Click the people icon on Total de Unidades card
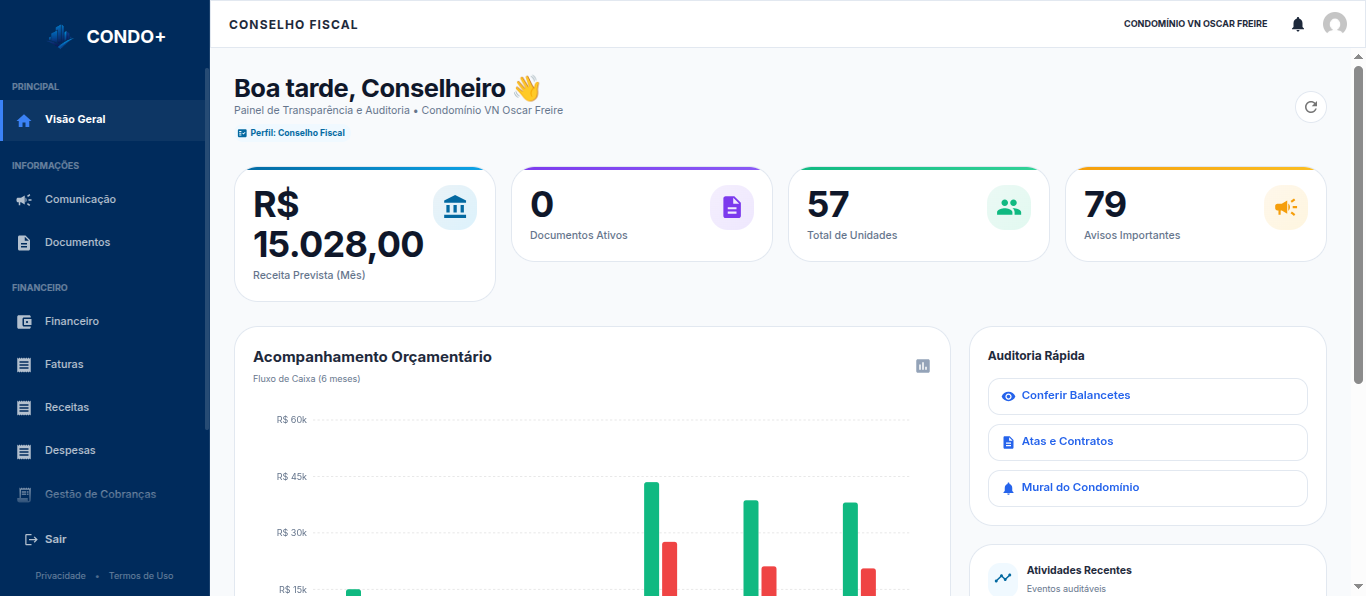1366x596 pixels. tap(1009, 207)
